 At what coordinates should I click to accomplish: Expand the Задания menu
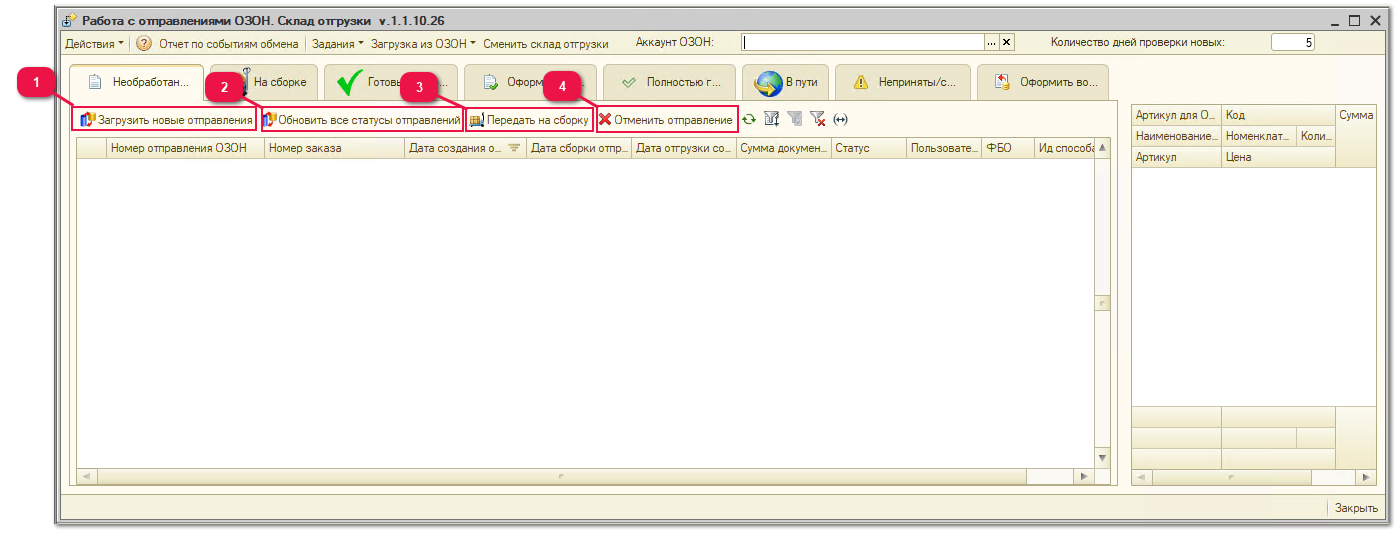pos(337,44)
